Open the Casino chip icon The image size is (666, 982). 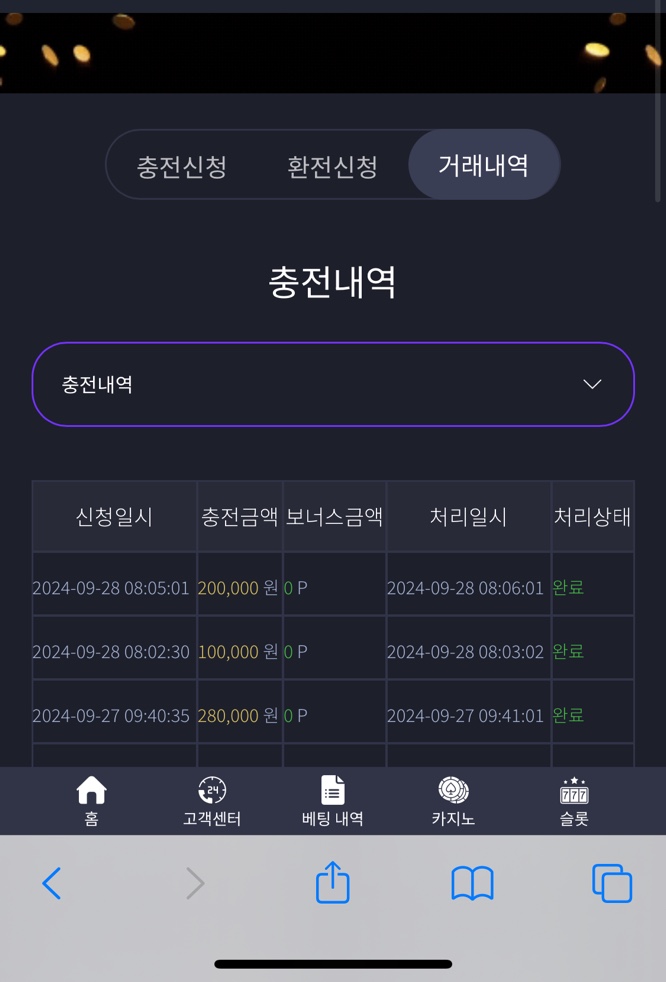click(453, 790)
